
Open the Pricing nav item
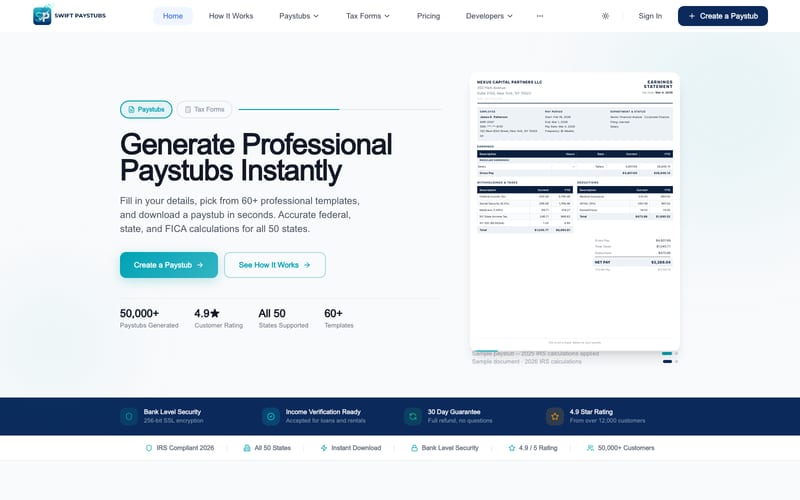coord(428,16)
